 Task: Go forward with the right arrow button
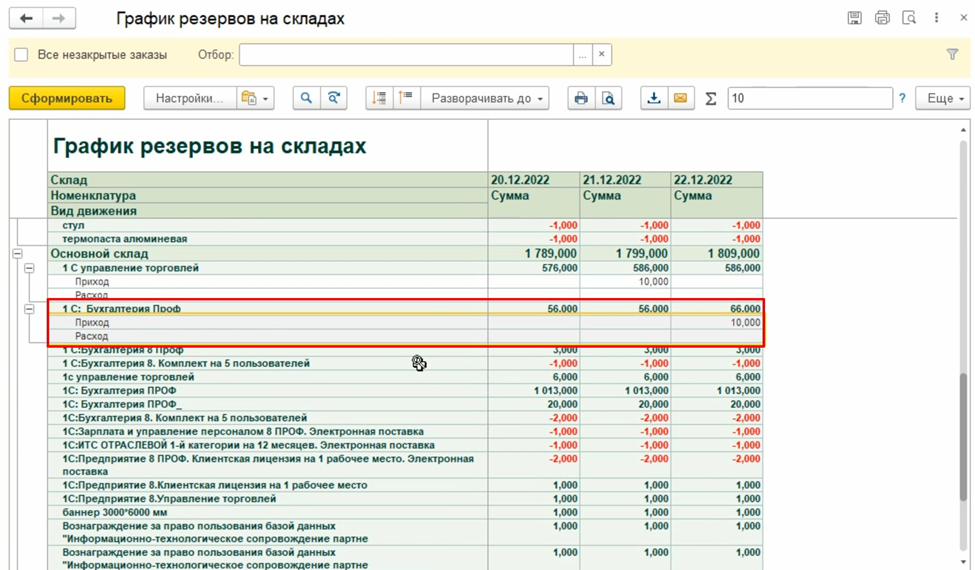[59, 19]
